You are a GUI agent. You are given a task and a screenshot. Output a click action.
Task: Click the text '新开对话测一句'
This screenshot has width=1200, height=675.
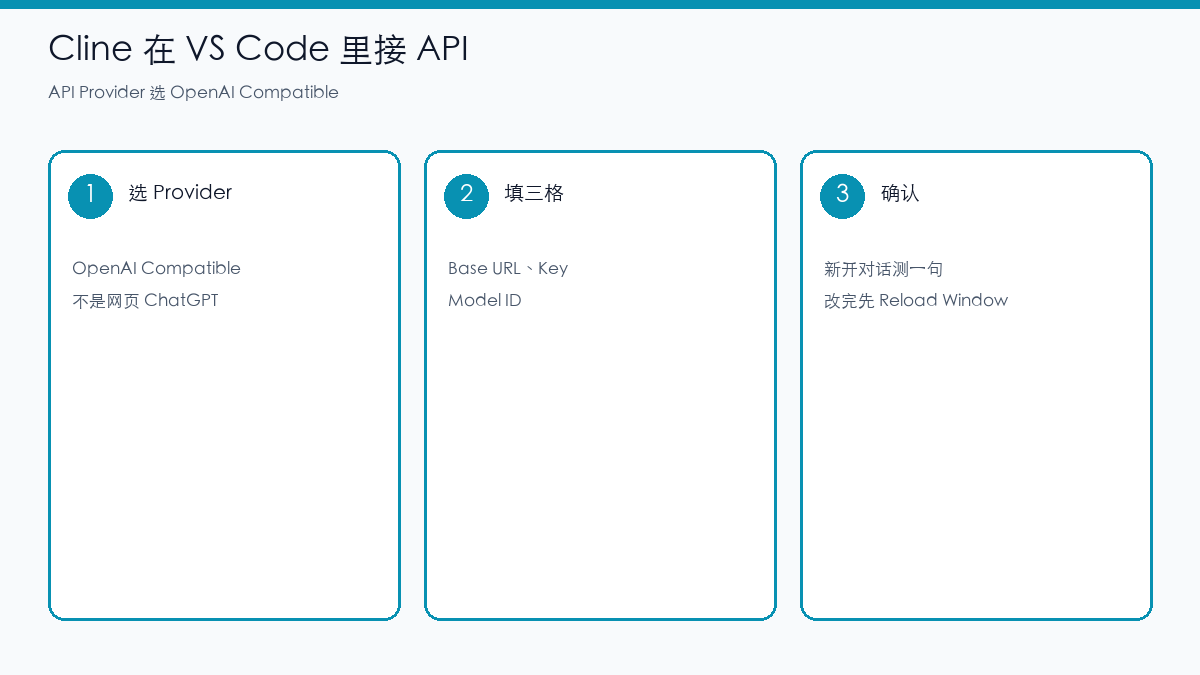[884, 269]
